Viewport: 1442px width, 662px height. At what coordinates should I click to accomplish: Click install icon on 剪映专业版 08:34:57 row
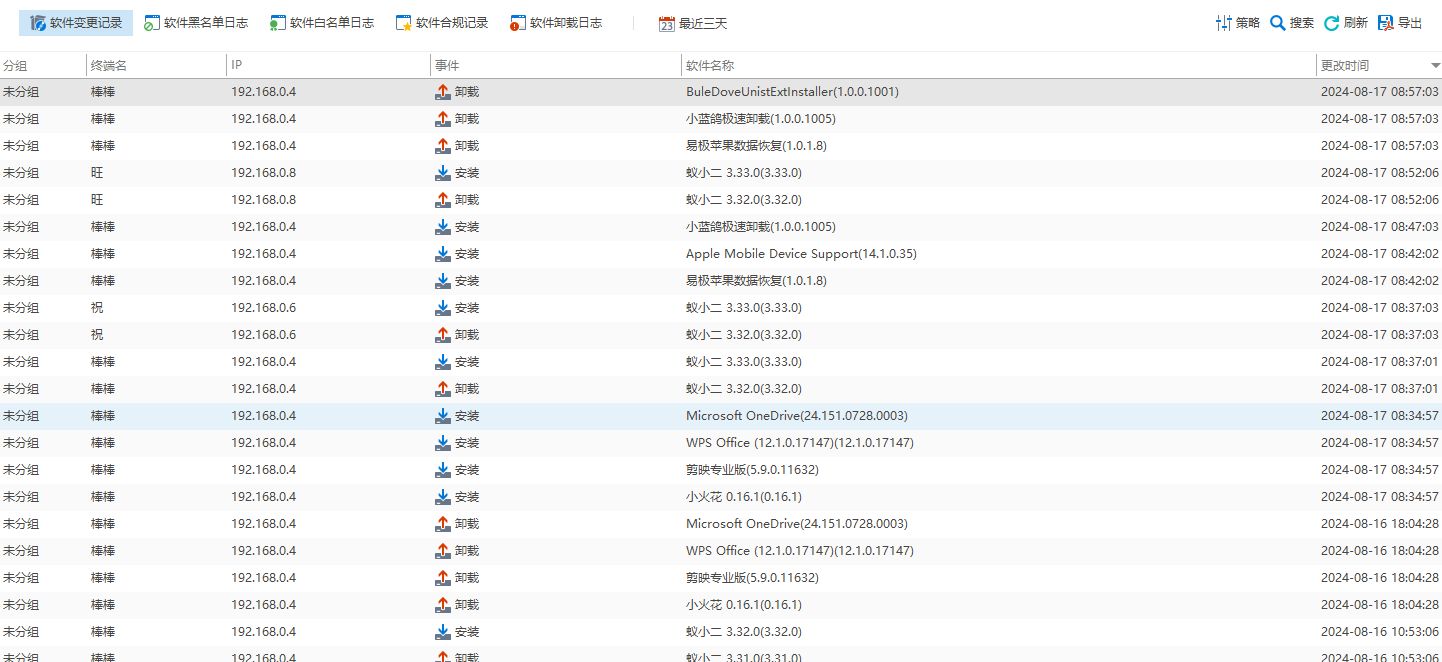pos(443,470)
